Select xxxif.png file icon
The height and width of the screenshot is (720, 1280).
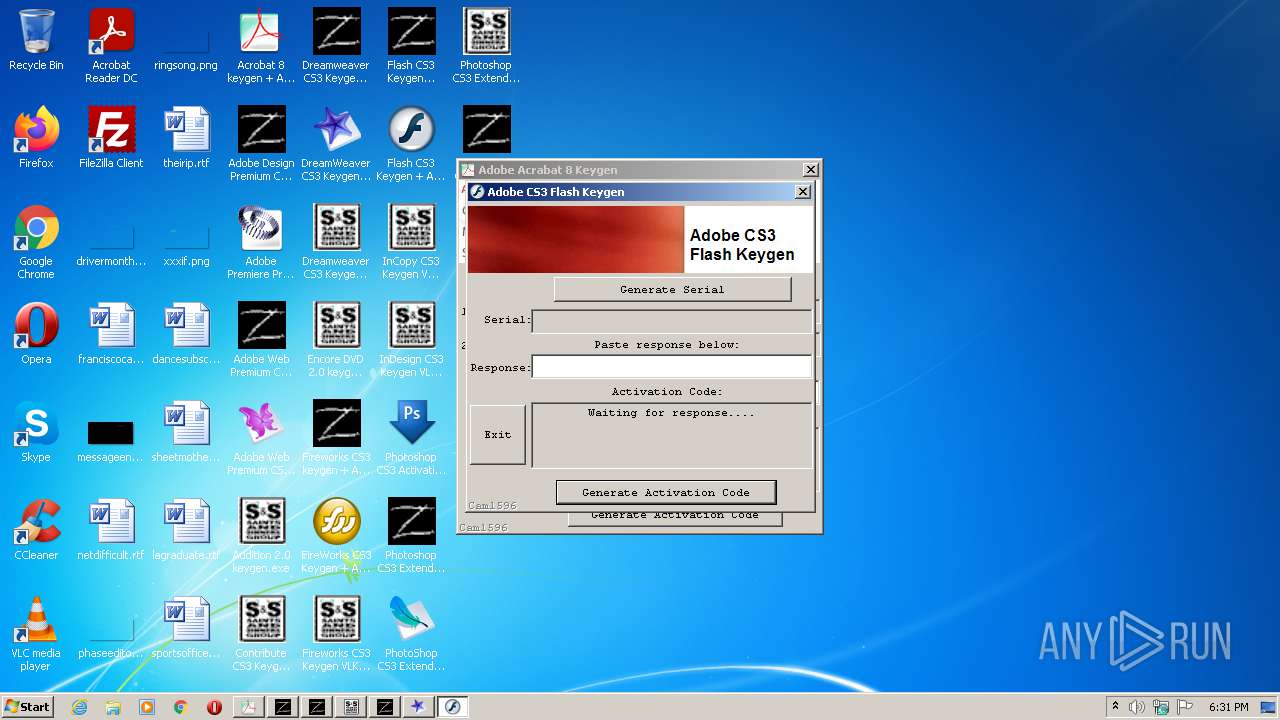(x=186, y=242)
